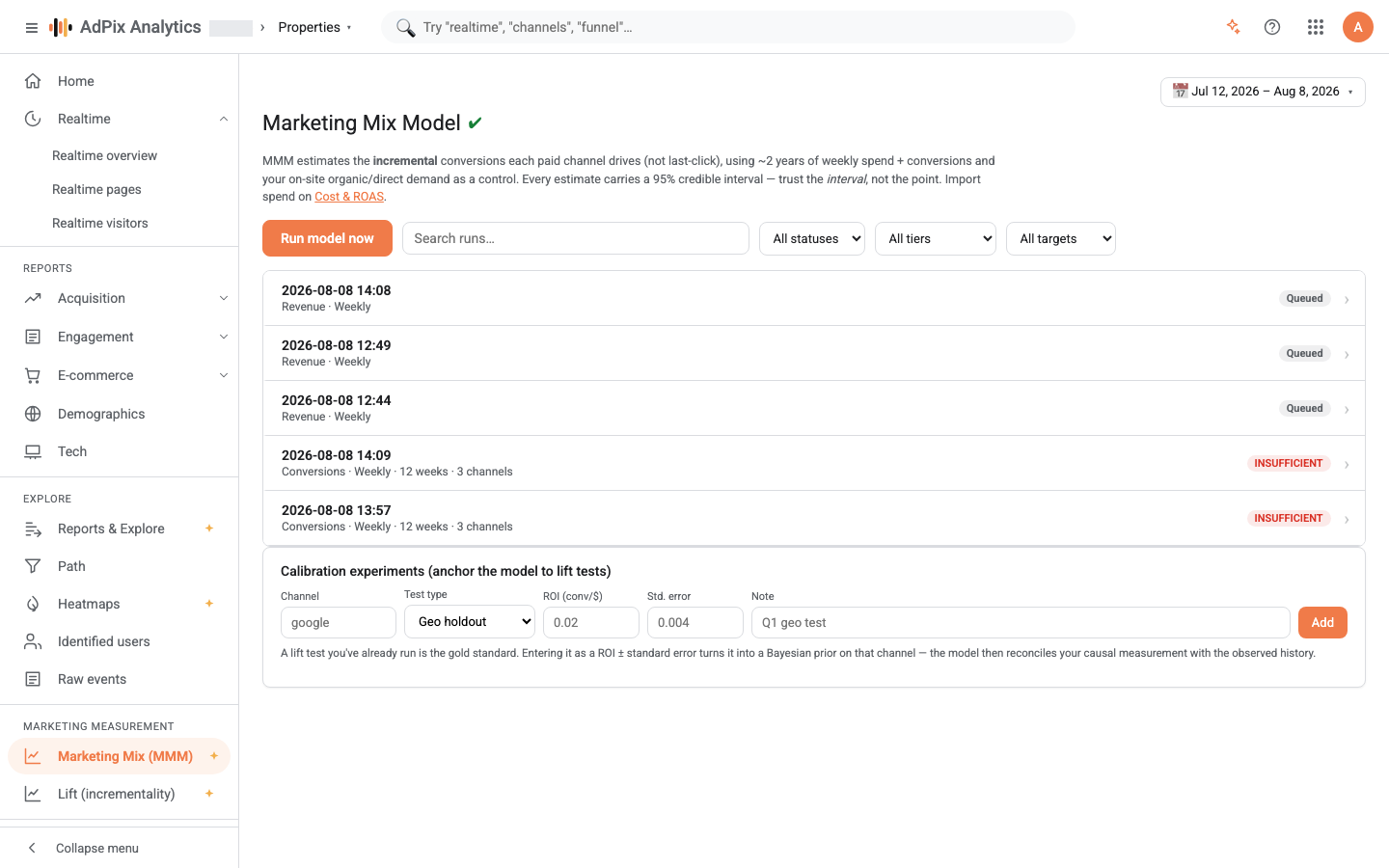Screen dimensions: 1389x868
Task: Open the All targets filter
Action: (1061, 238)
